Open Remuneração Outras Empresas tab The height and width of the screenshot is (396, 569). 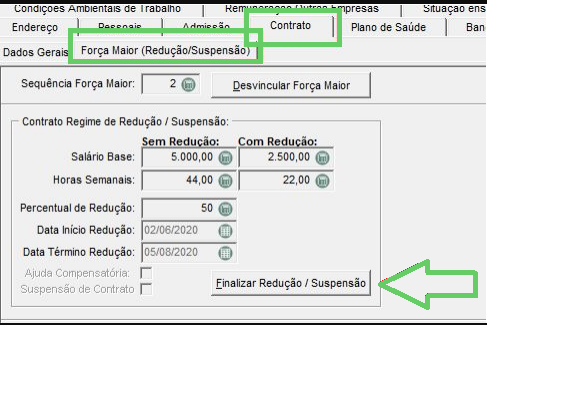pyautogui.click(x=302, y=8)
